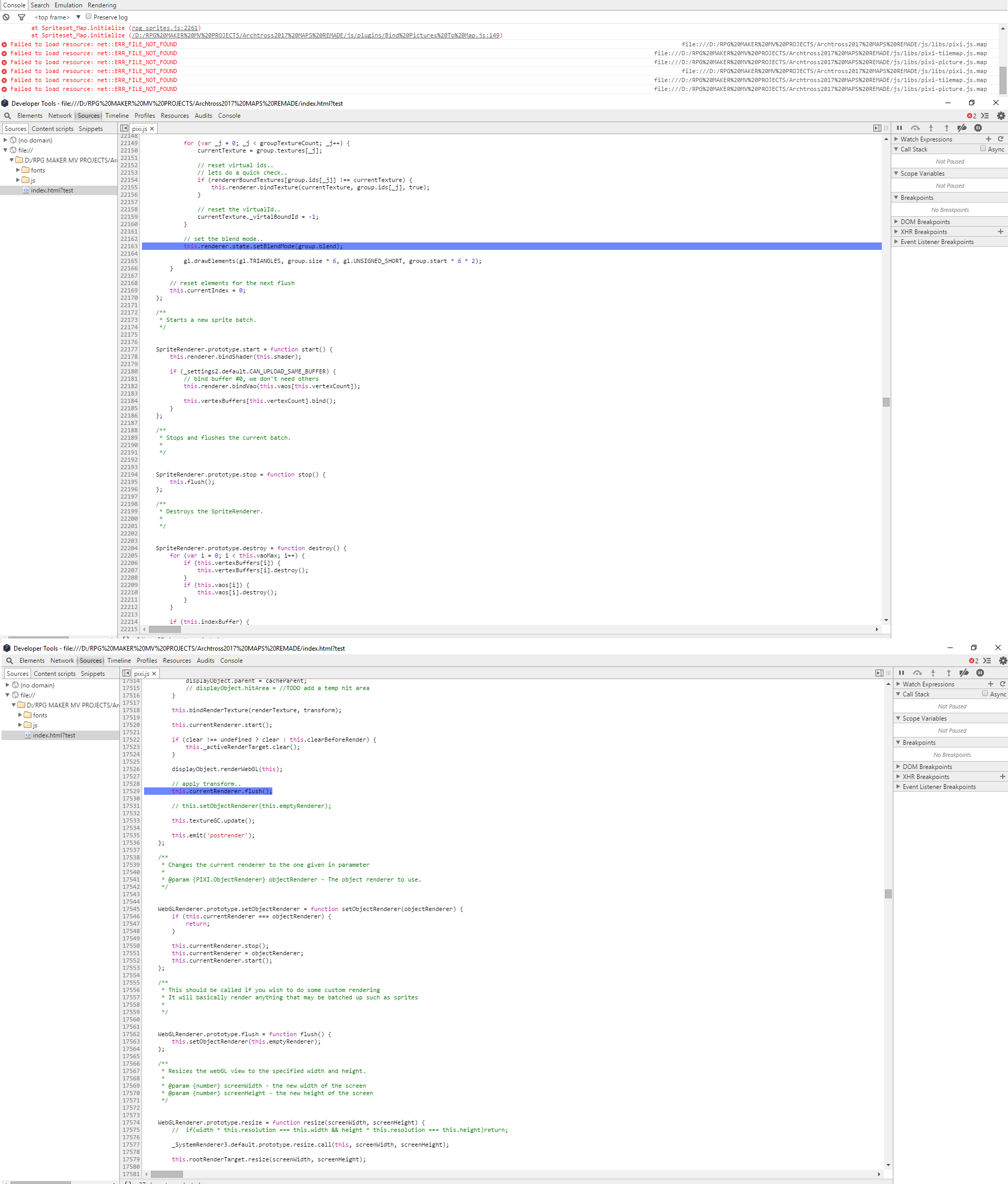1008x1184 pixels.
Task: Open the Elements tab in the line 22163 window
Action: (29, 116)
